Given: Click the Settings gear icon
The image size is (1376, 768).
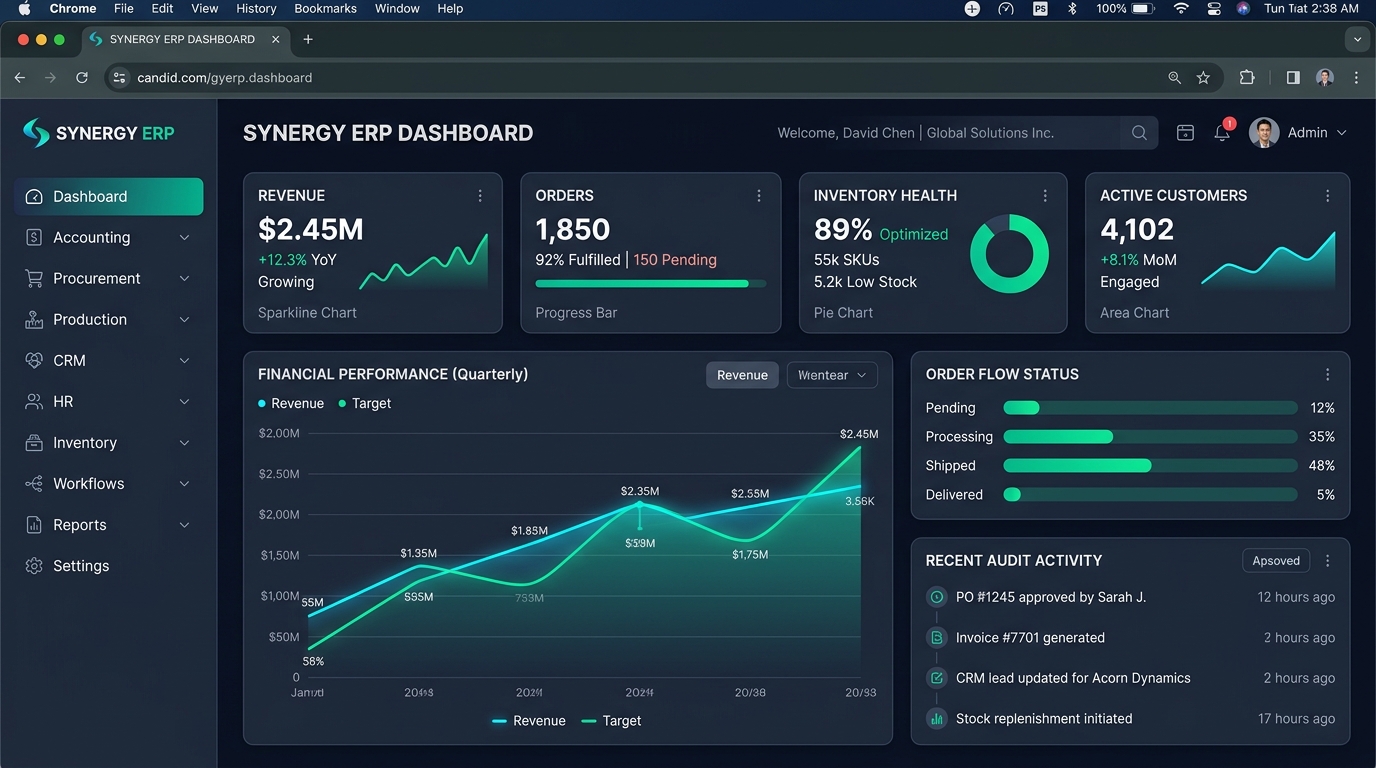Looking at the screenshot, I should [x=34, y=565].
